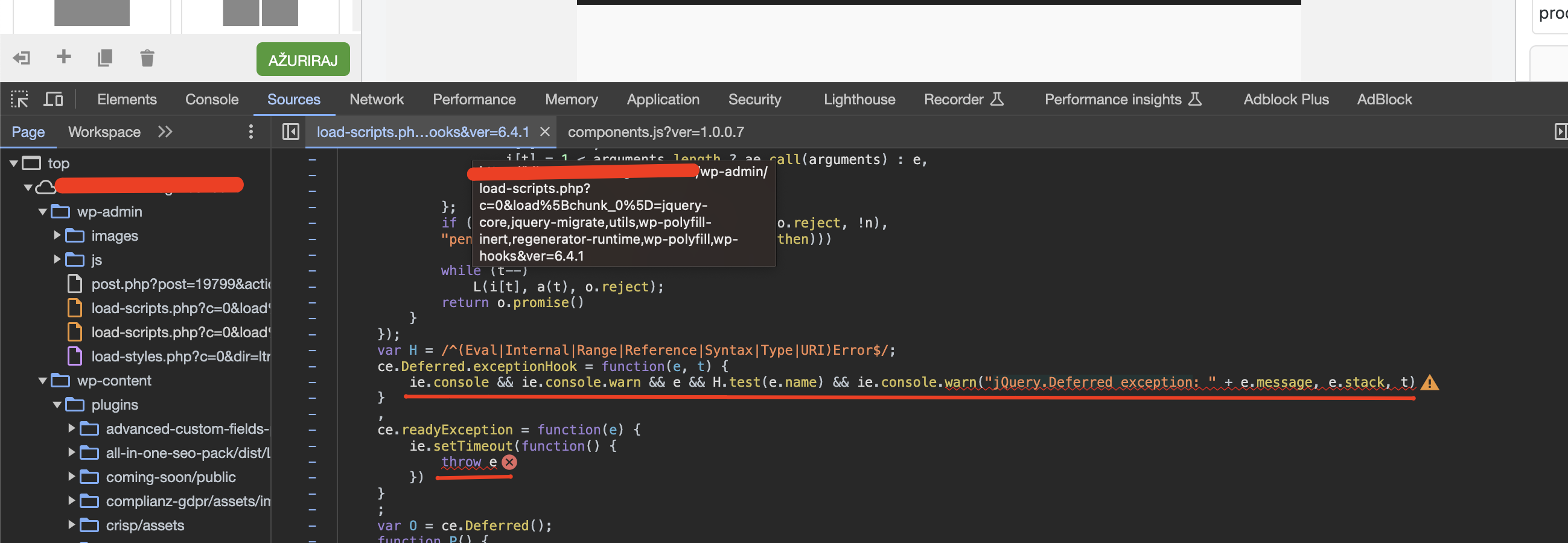Click the green AŽURIRAJ button

pyautogui.click(x=302, y=59)
